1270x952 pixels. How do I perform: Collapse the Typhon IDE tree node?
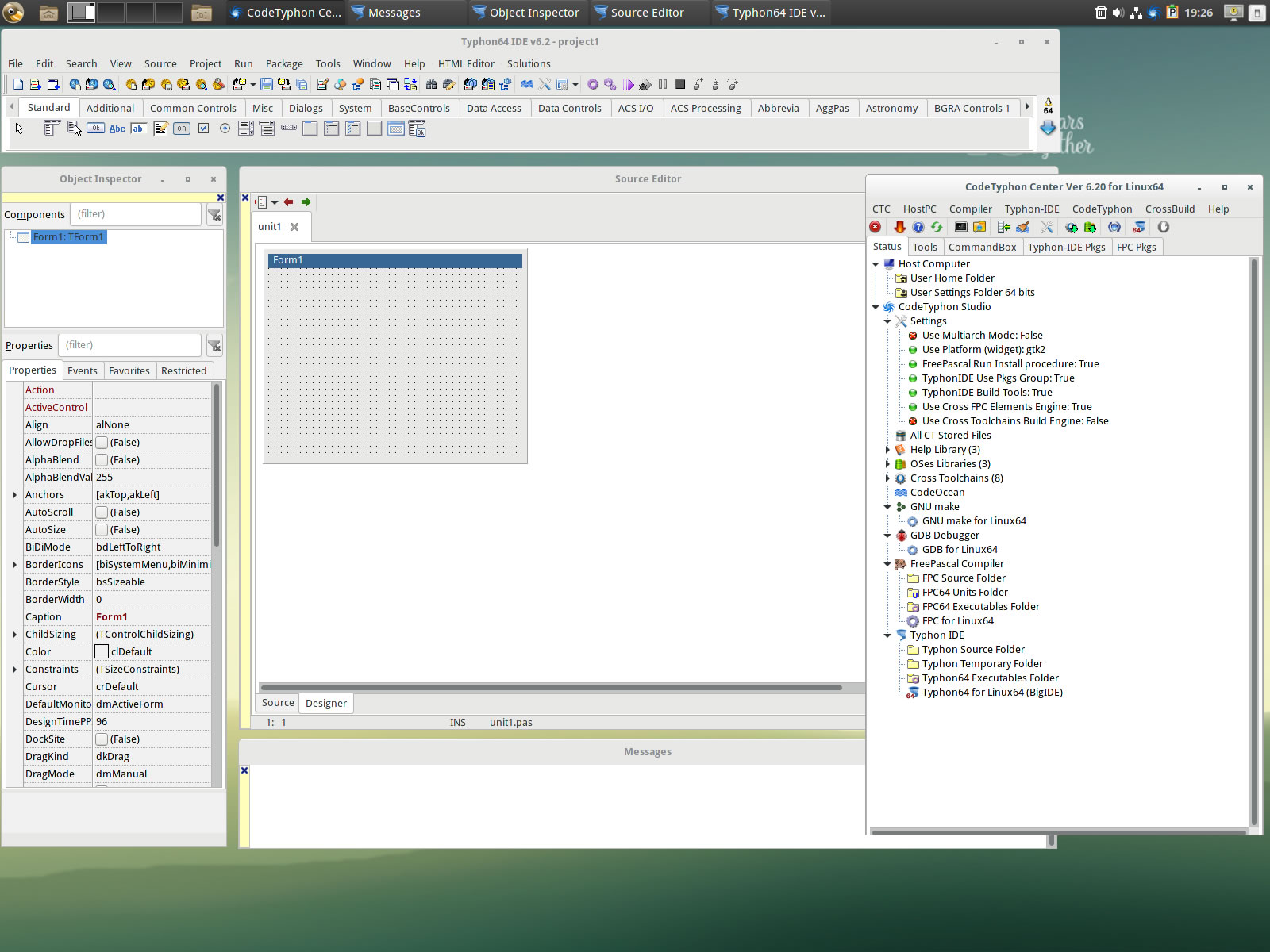pos(887,635)
